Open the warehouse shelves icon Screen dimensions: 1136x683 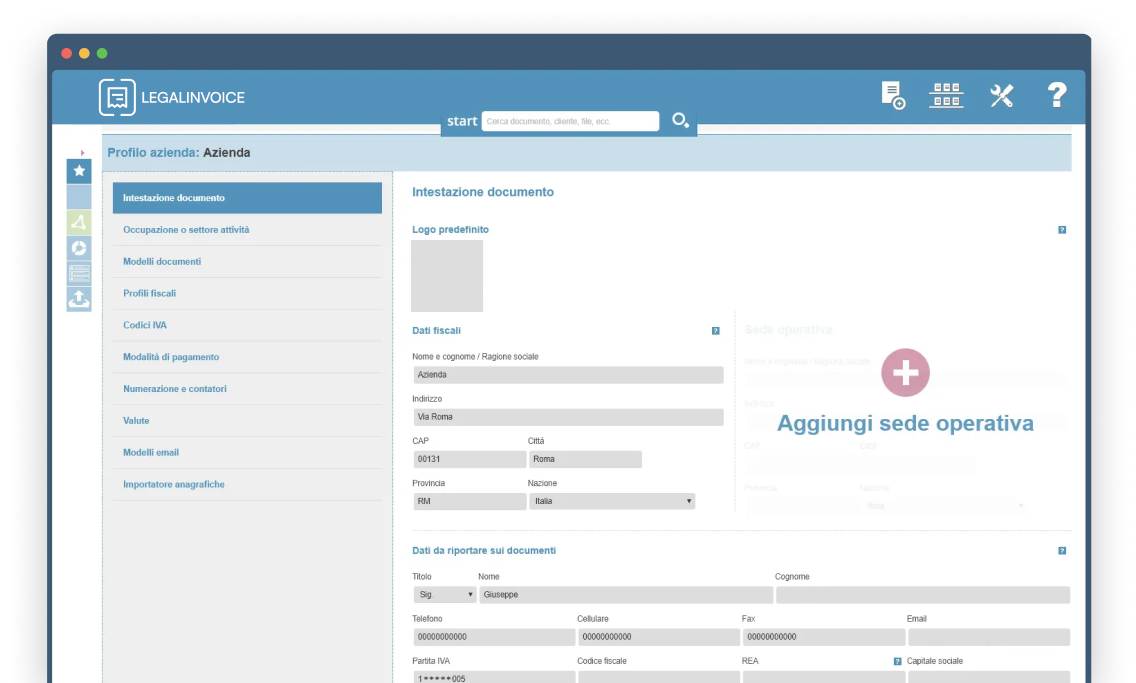pos(946,95)
